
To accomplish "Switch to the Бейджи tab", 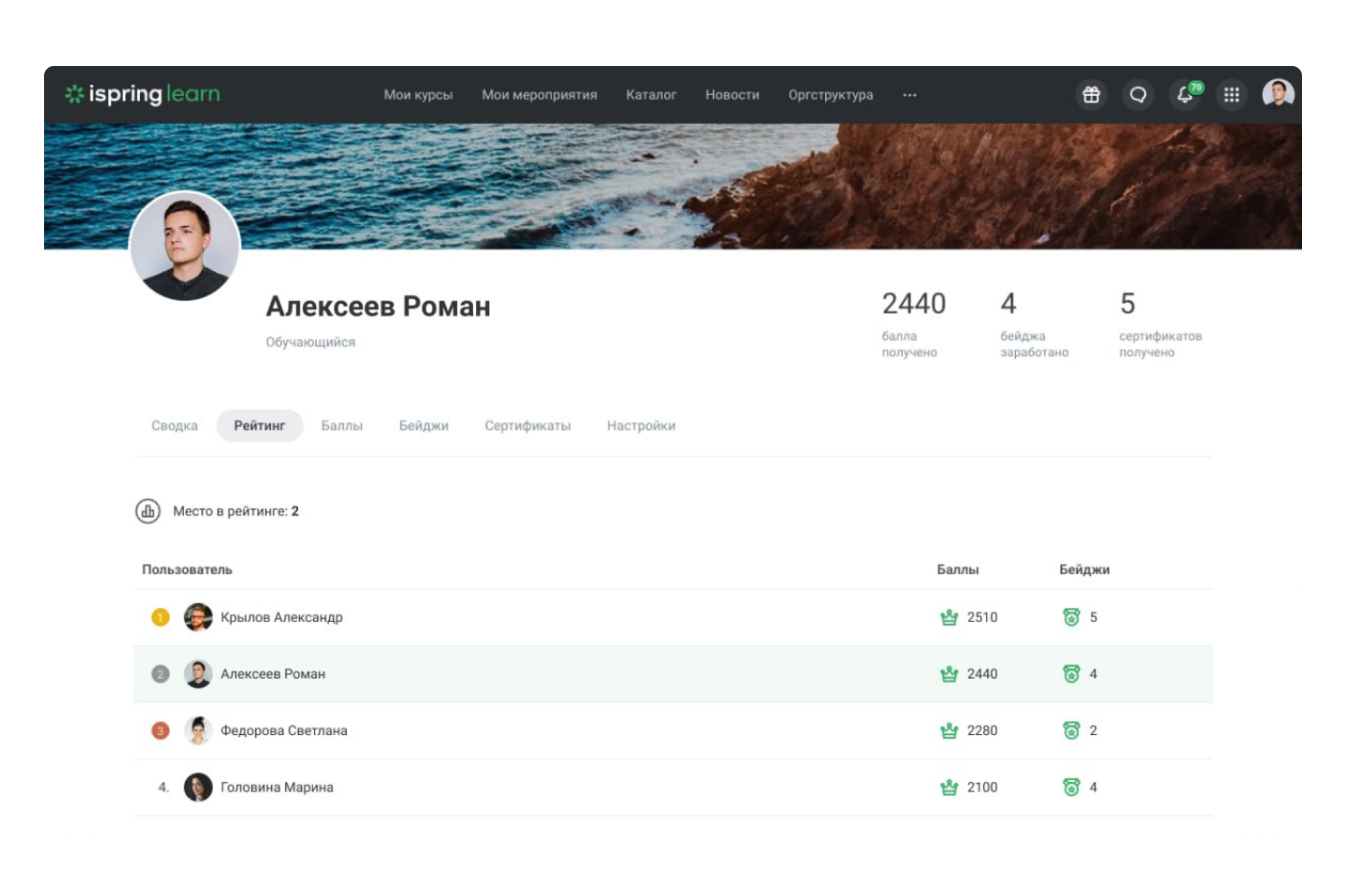I will point(423,426).
